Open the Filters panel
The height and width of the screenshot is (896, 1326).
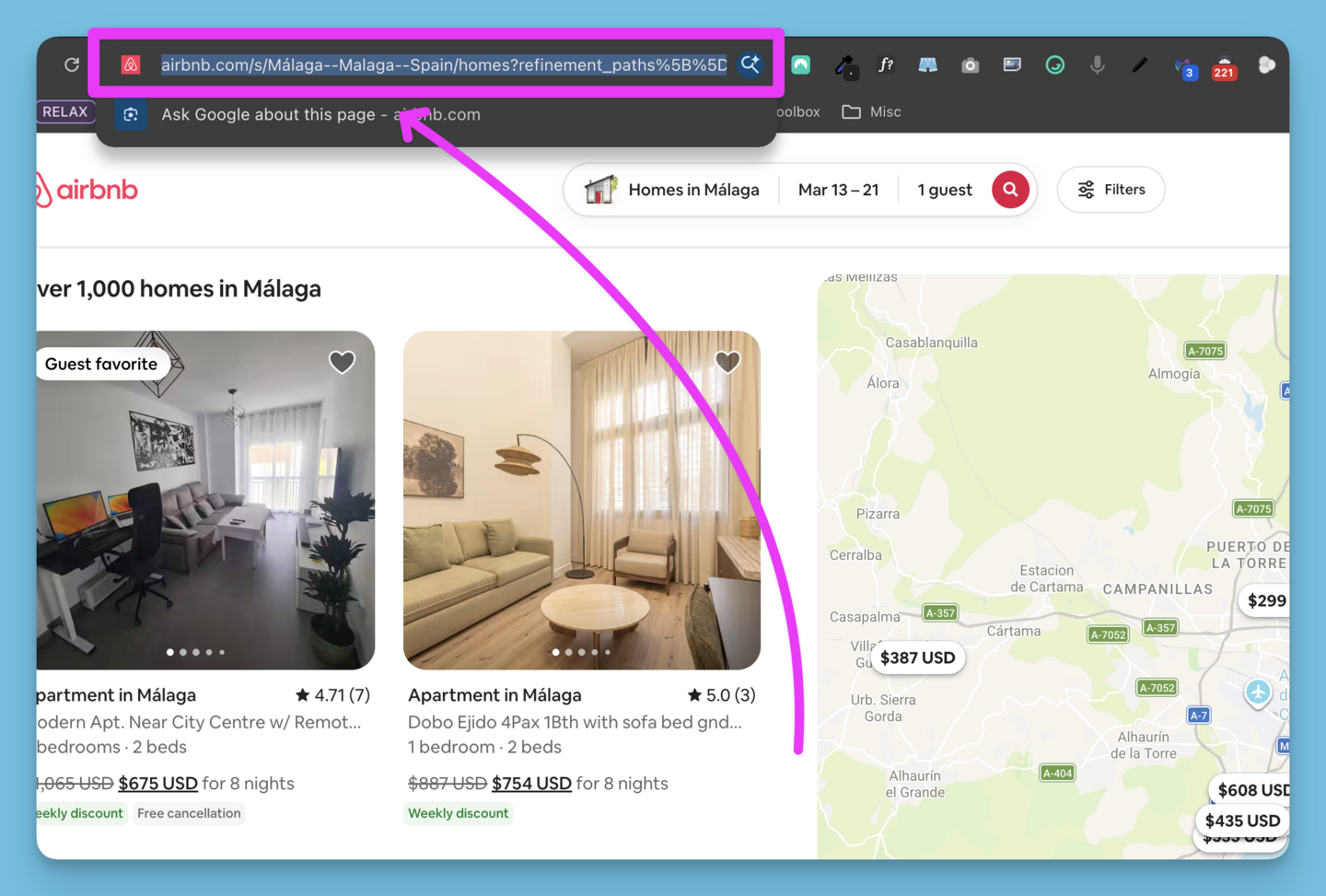coord(1111,189)
